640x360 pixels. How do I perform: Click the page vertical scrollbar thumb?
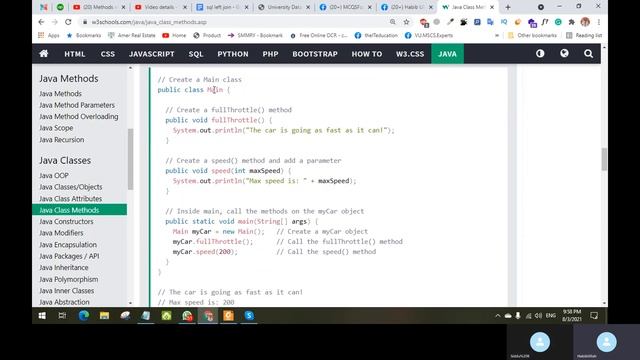[604, 159]
